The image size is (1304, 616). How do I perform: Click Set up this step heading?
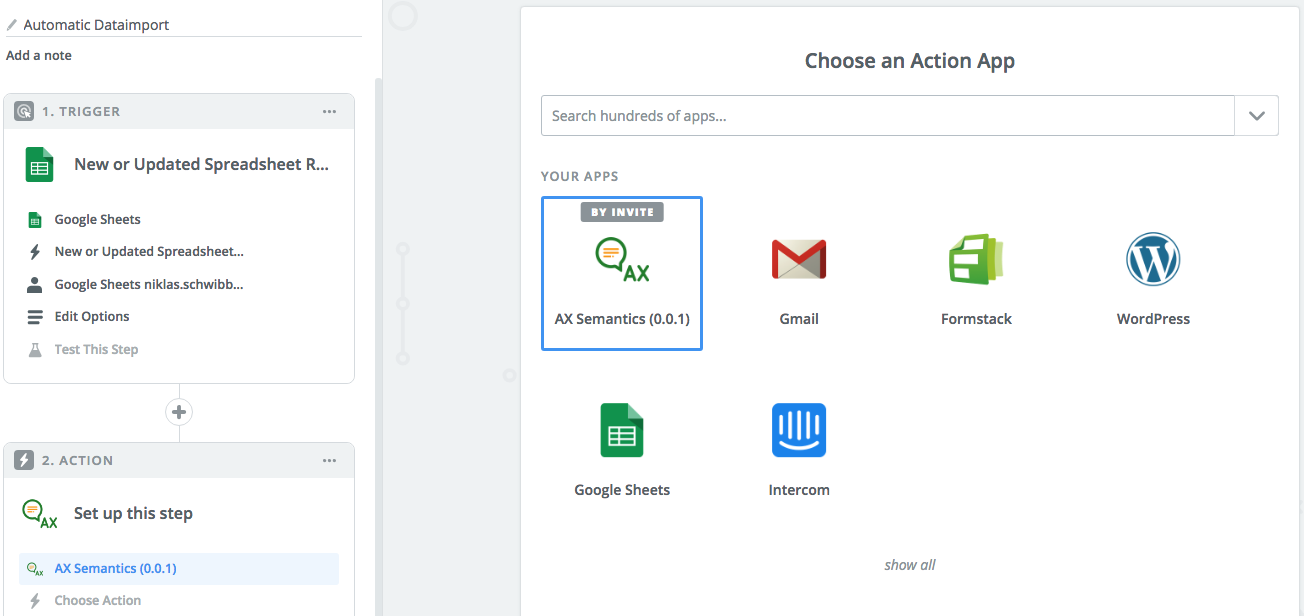(x=133, y=514)
